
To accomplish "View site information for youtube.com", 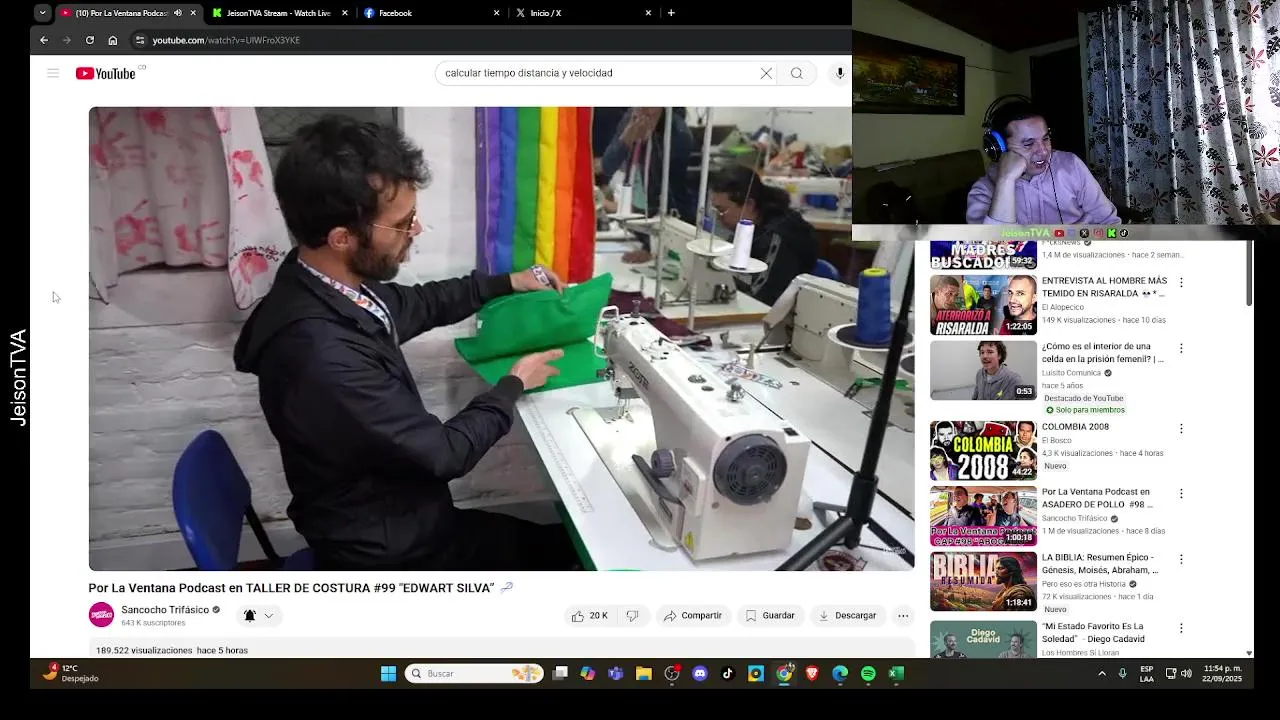I will pyautogui.click(x=140, y=40).
